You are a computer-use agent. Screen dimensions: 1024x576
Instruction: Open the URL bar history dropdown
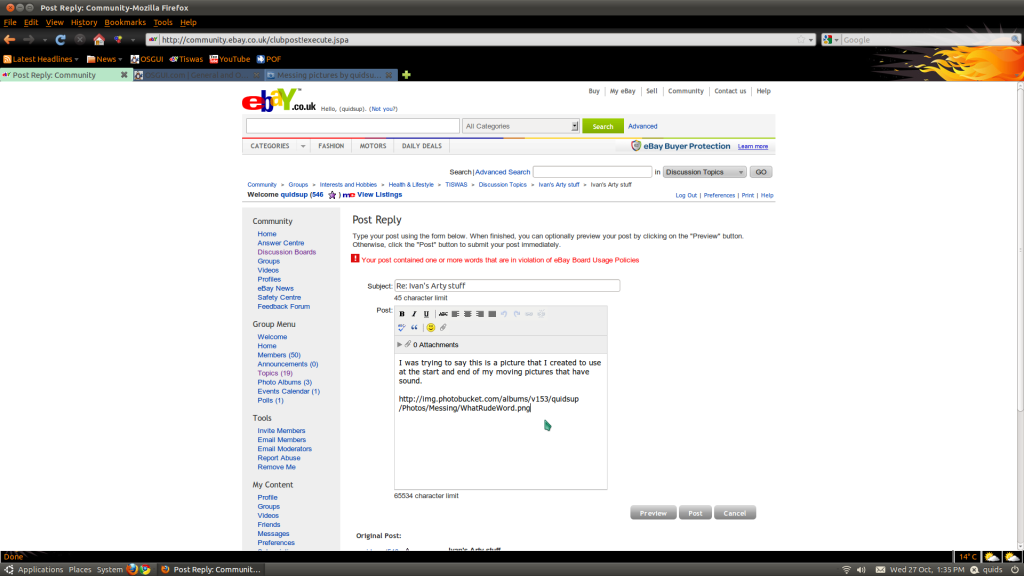(x=811, y=40)
